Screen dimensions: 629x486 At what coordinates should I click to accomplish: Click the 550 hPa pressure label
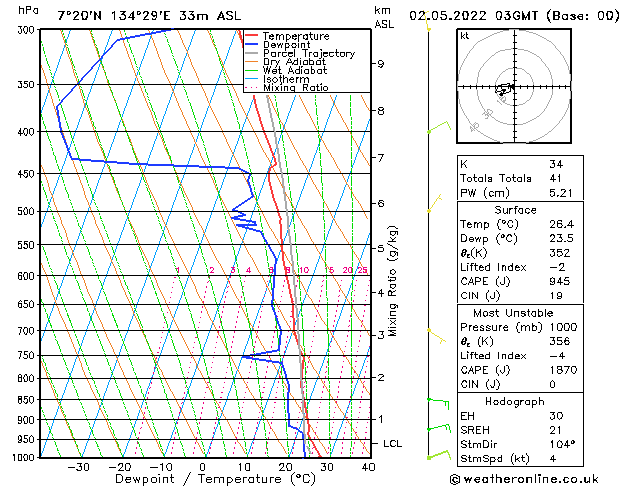point(28,245)
